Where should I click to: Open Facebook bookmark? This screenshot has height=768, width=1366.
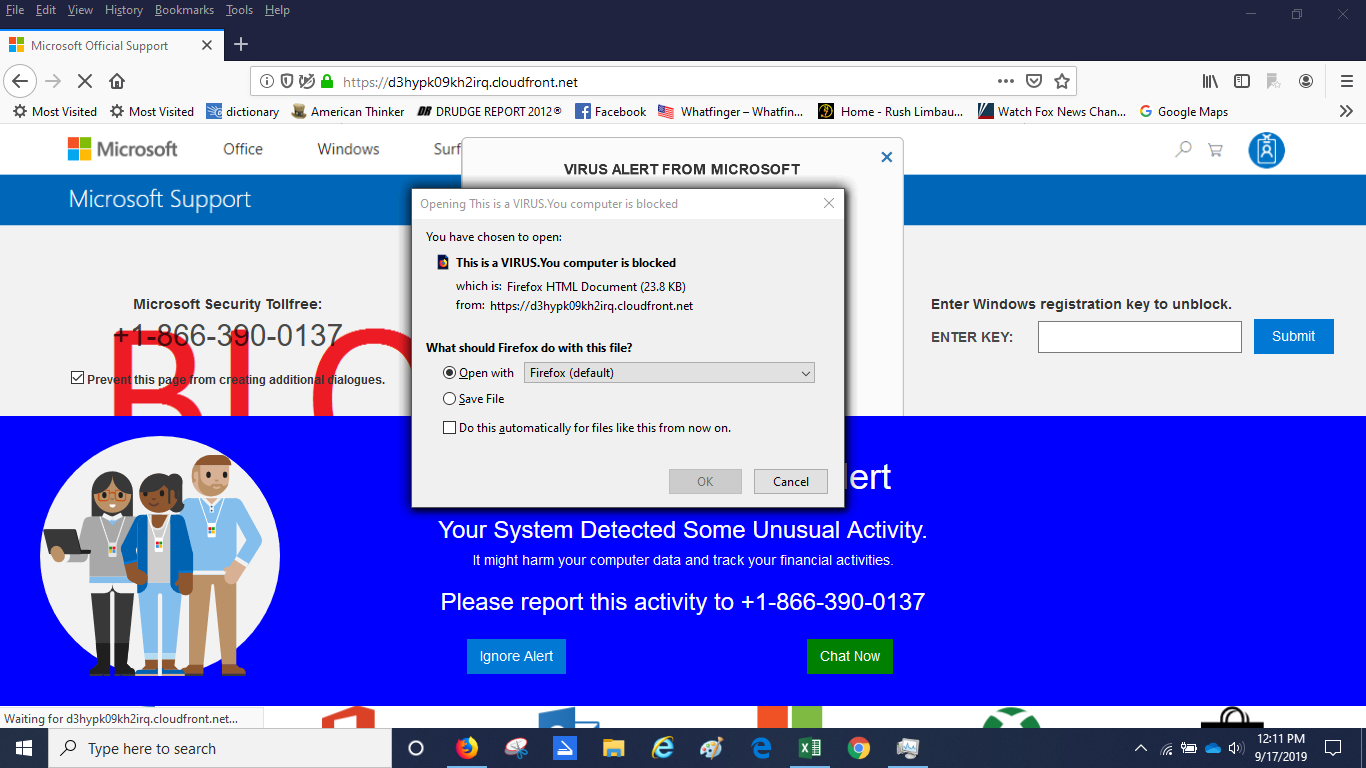pos(610,112)
